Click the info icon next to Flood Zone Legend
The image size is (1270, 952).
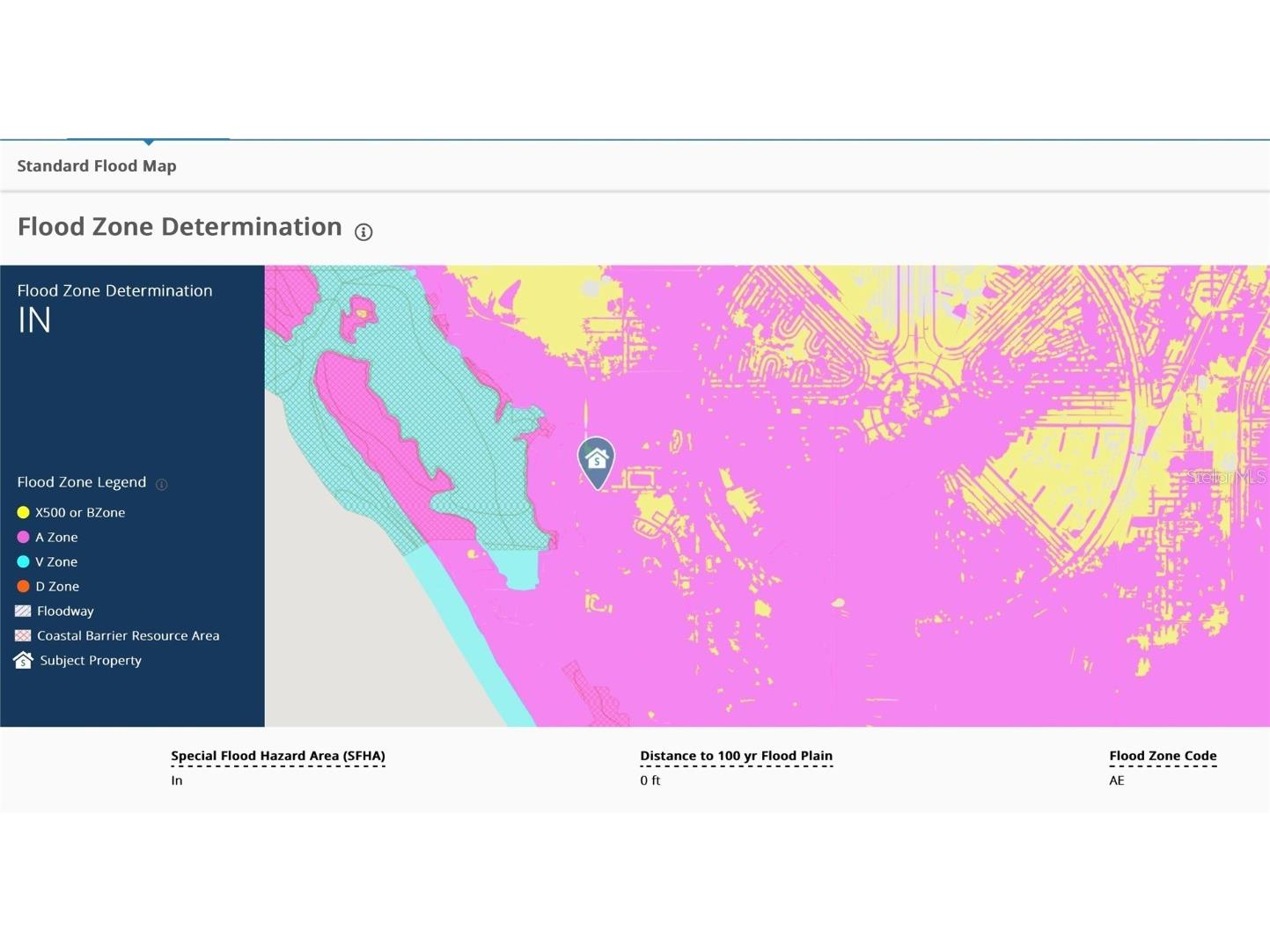(x=162, y=484)
